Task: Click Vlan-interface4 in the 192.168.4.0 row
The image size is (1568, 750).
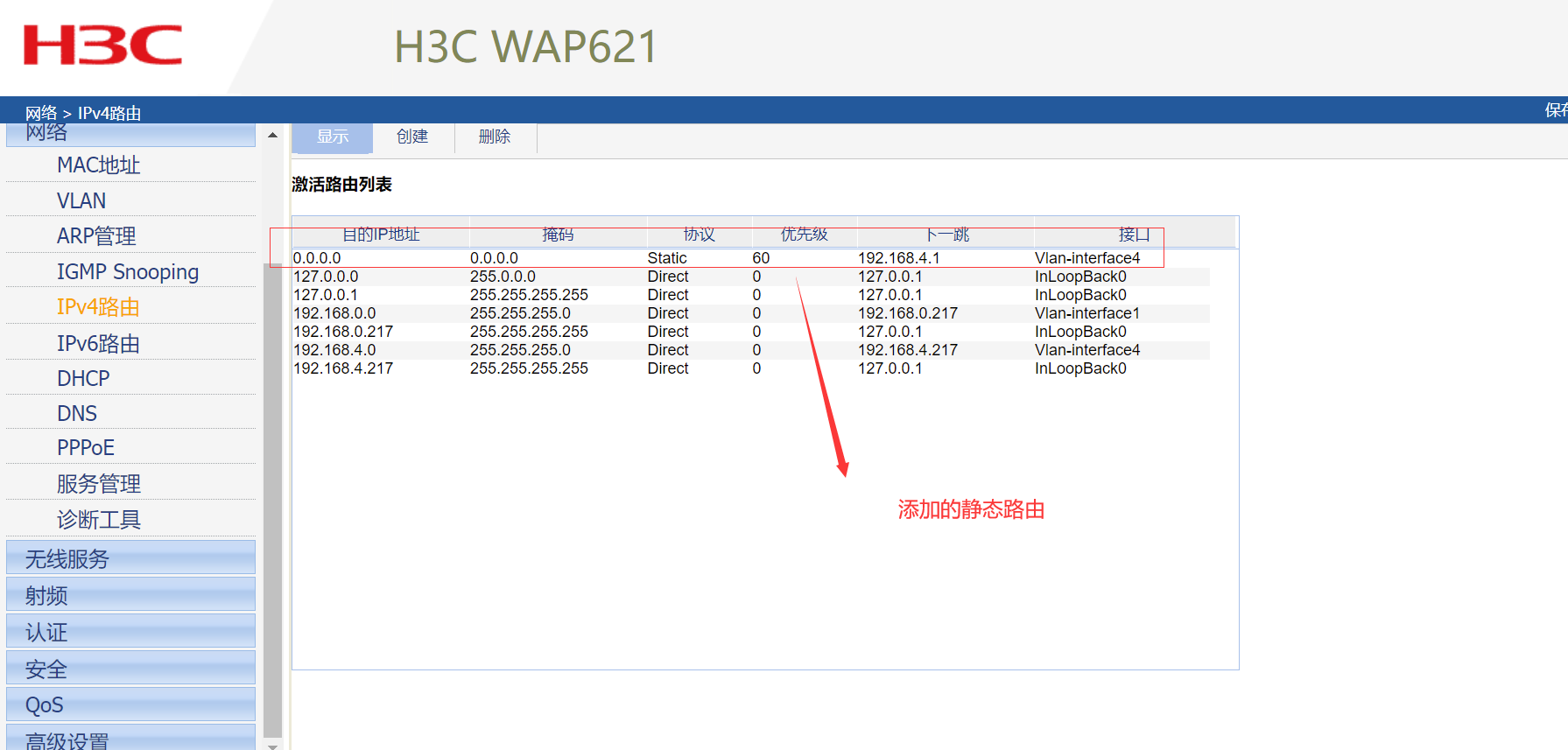Action: (x=1087, y=350)
